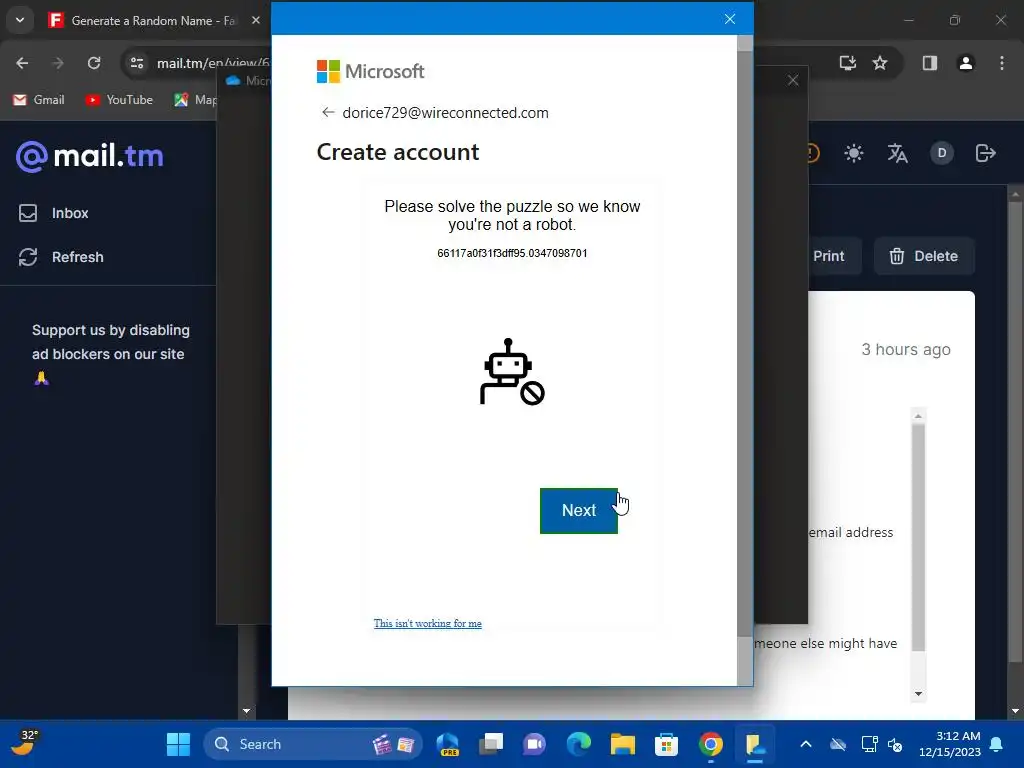Open File Explorer from taskbar
The image size is (1024, 768).
point(622,744)
